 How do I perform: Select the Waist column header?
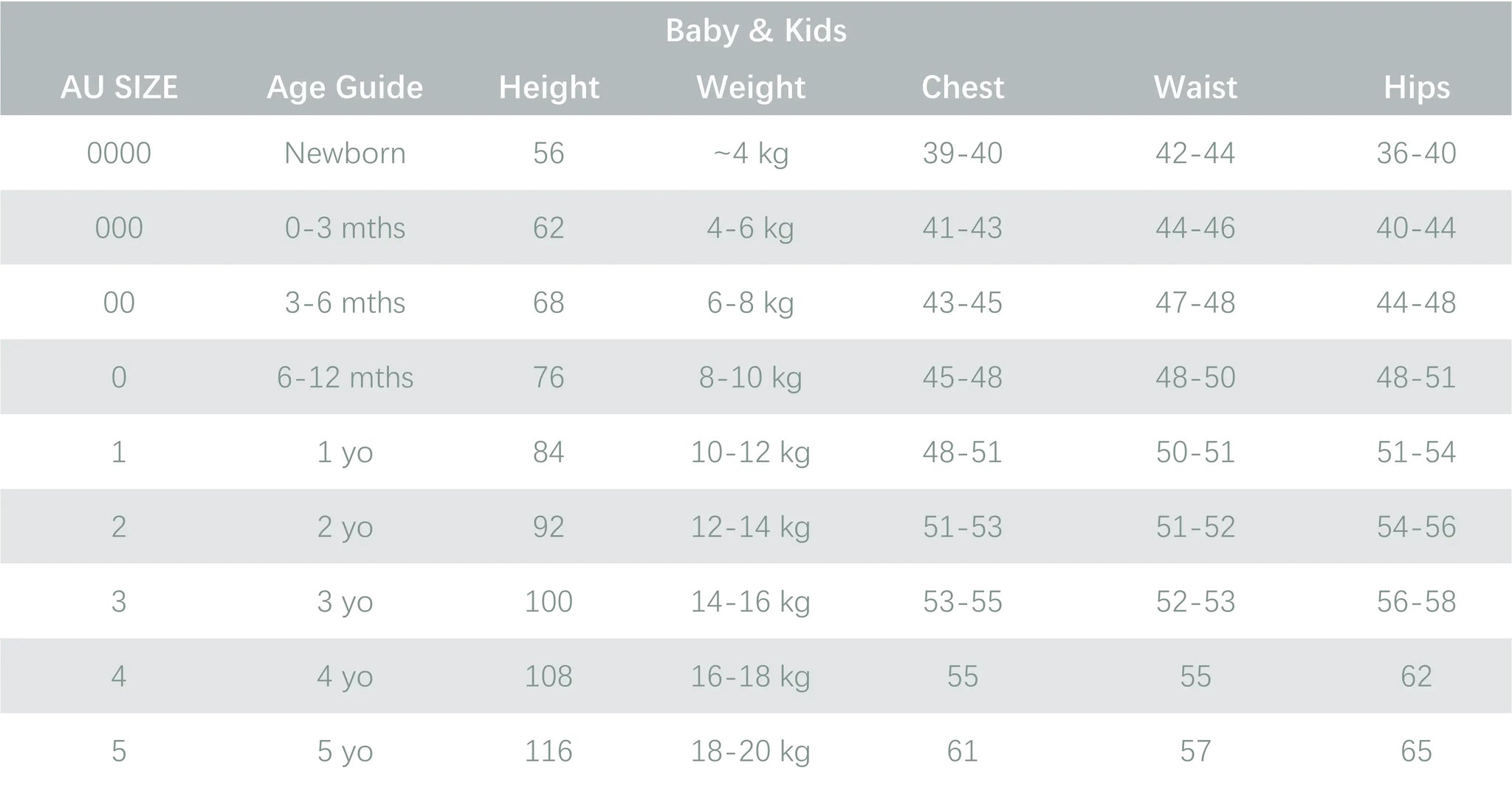1195,88
